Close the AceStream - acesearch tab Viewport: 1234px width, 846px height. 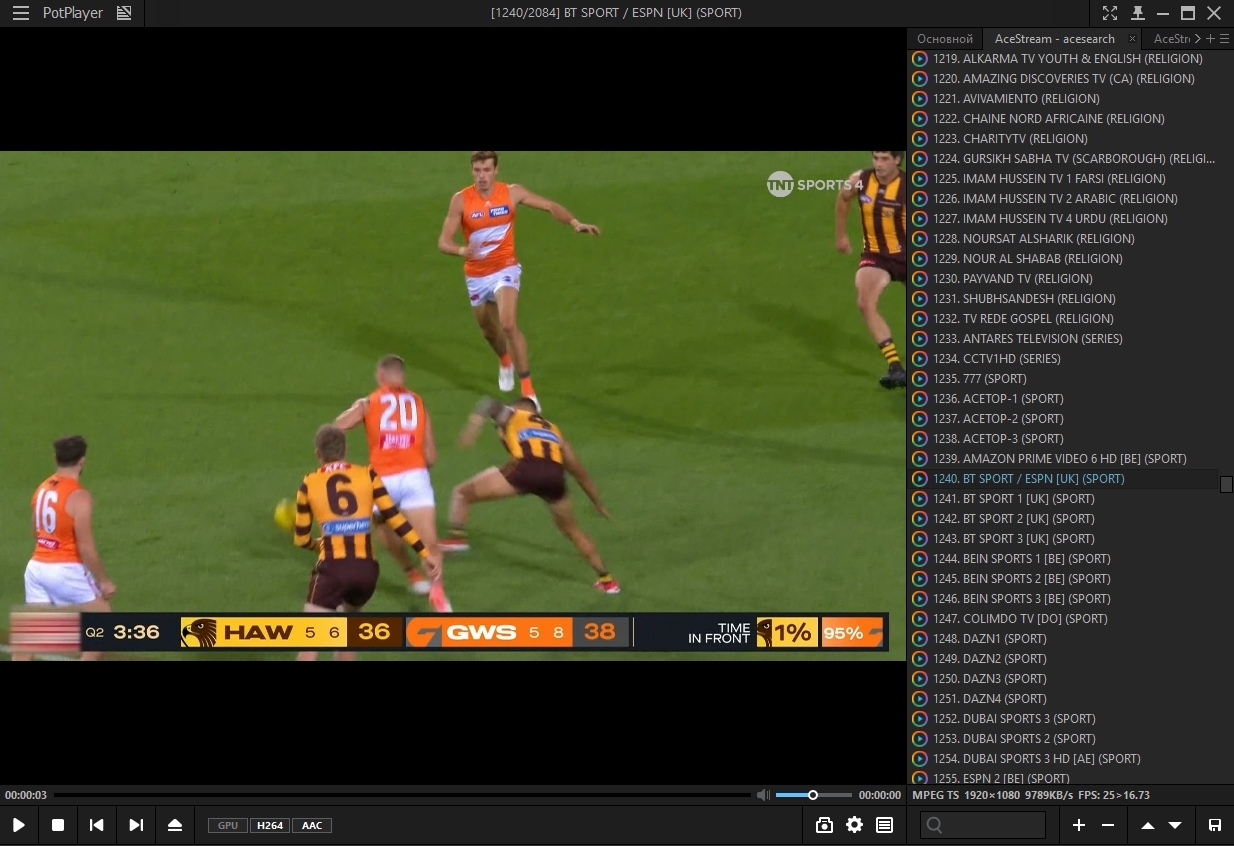click(x=1132, y=39)
